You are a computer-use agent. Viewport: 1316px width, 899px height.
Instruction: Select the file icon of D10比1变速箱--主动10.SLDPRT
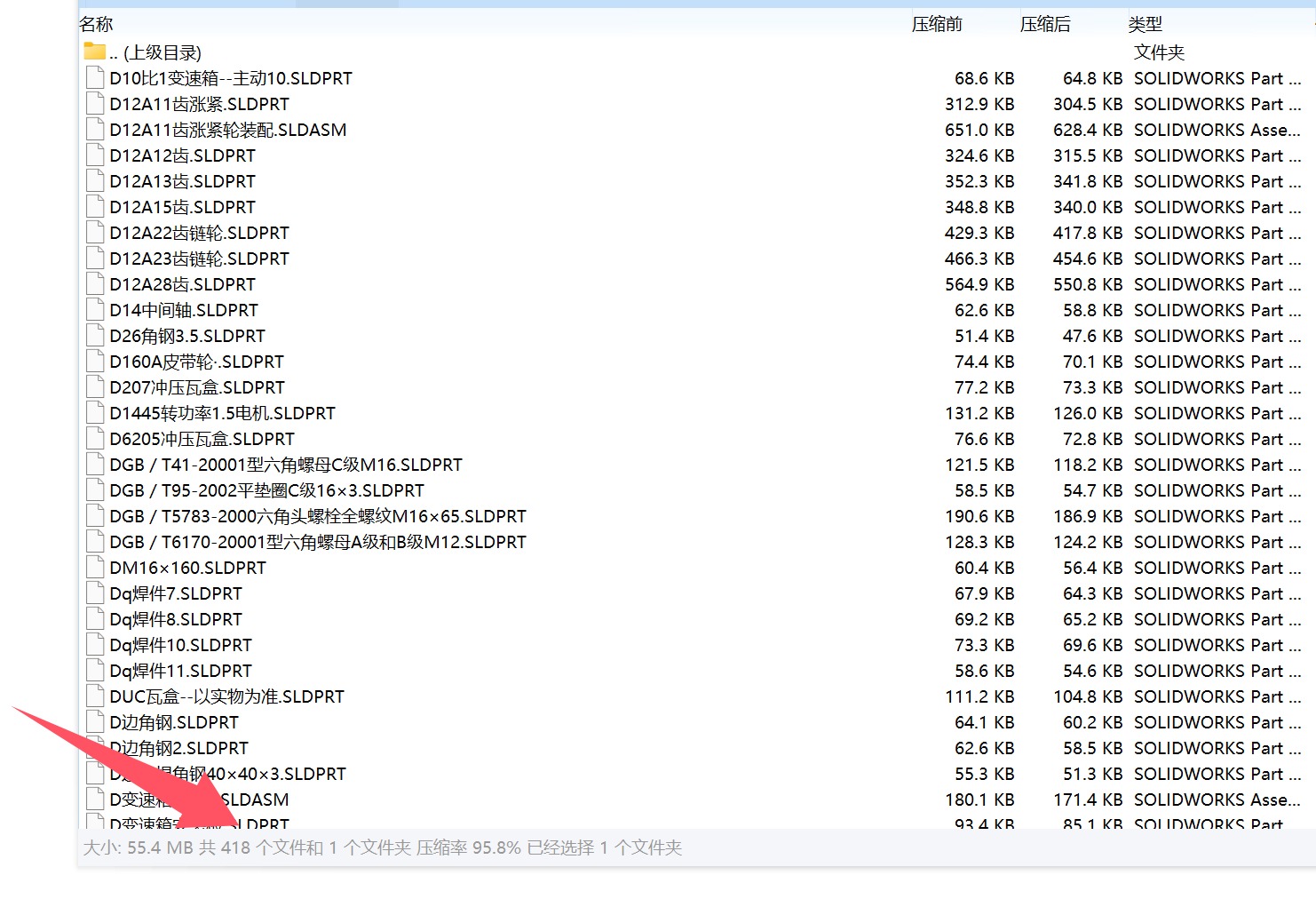[x=95, y=77]
